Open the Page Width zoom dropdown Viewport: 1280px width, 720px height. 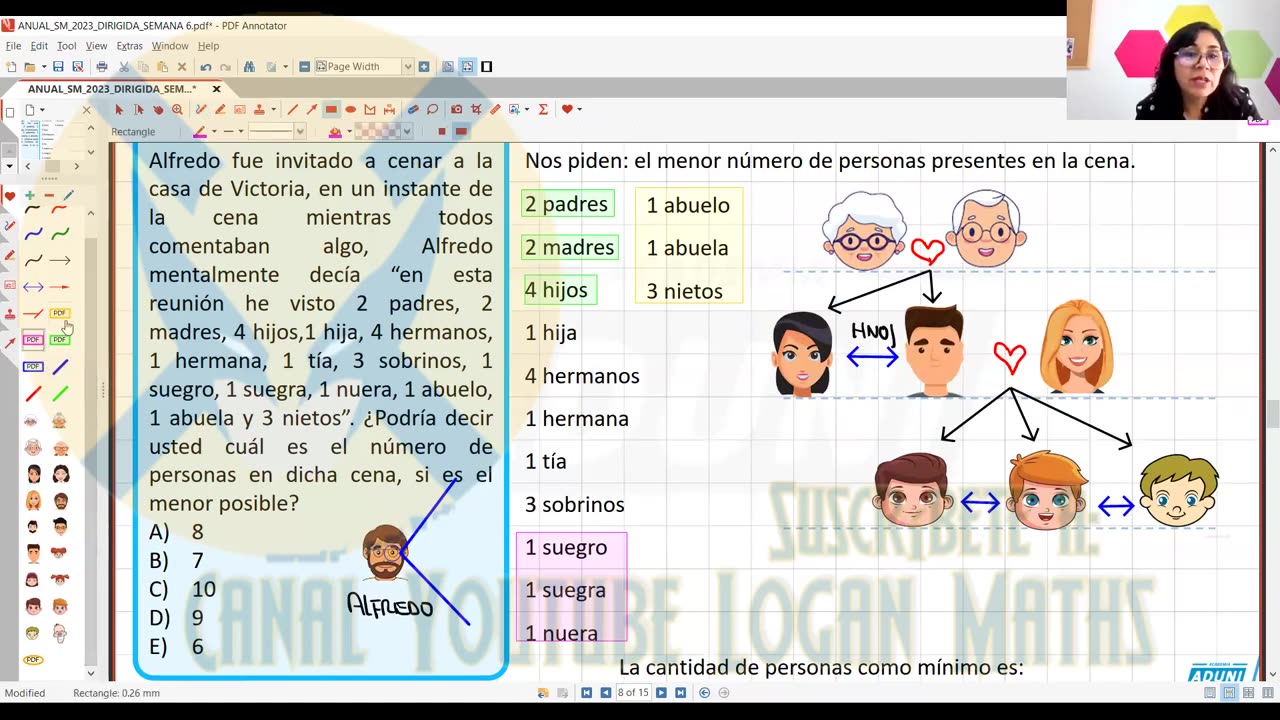(407, 66)
